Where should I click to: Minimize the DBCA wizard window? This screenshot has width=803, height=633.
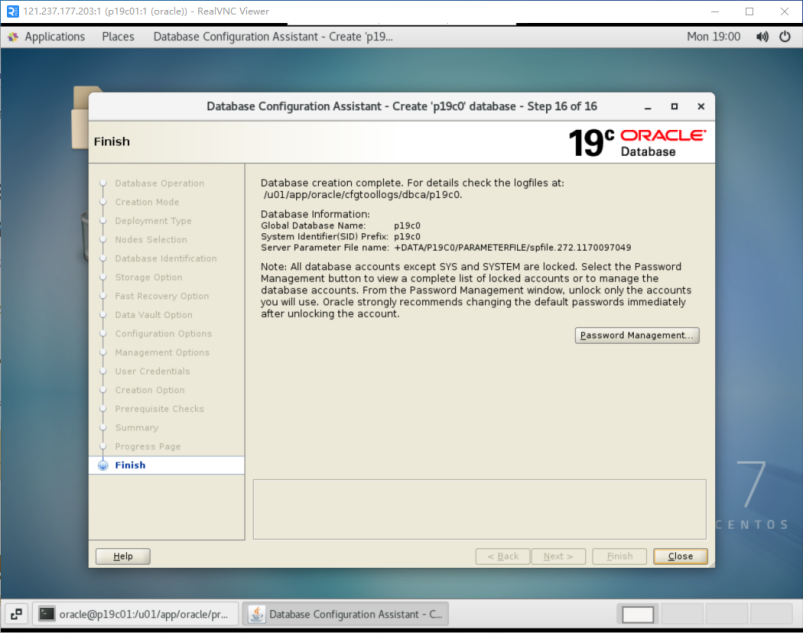pos(648,107)
